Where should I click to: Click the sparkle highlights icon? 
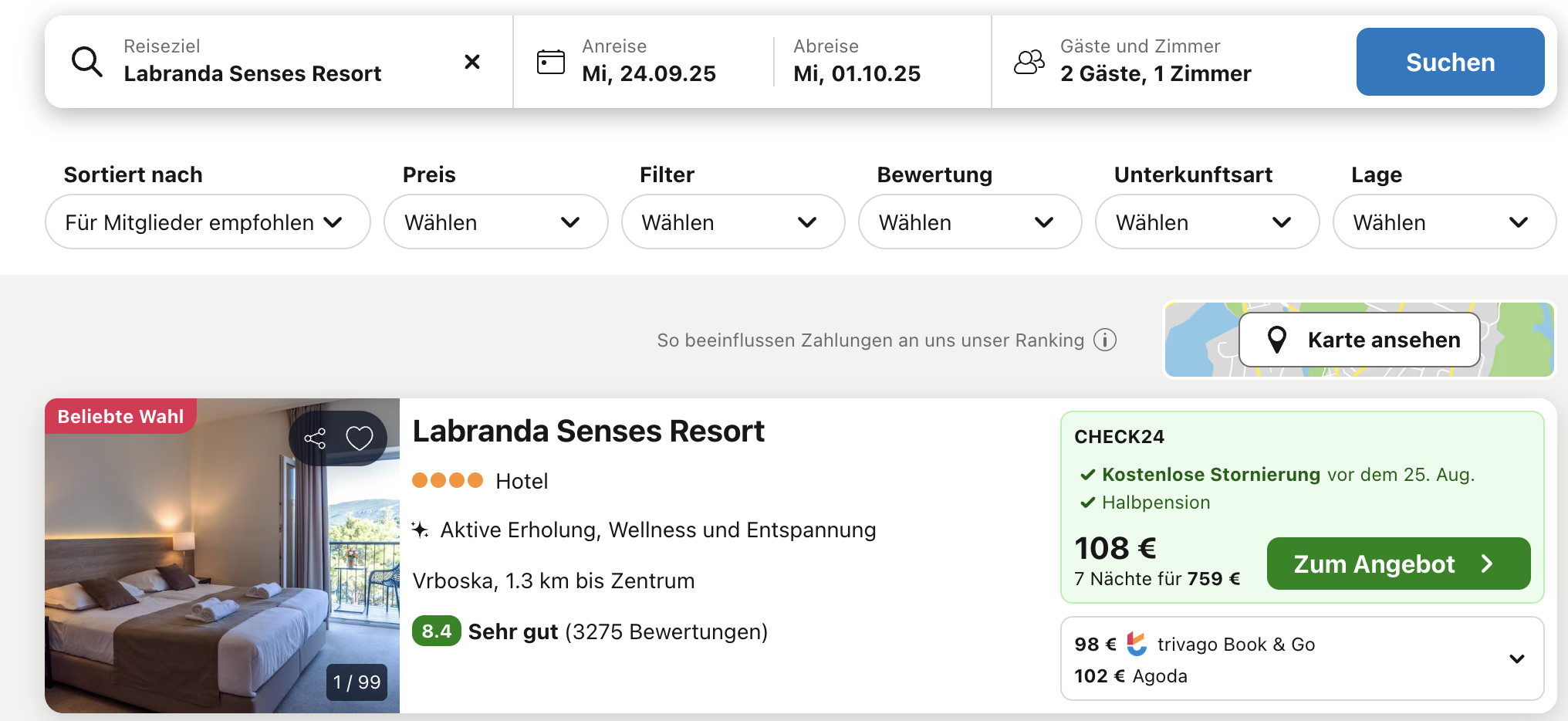point(420,530)
